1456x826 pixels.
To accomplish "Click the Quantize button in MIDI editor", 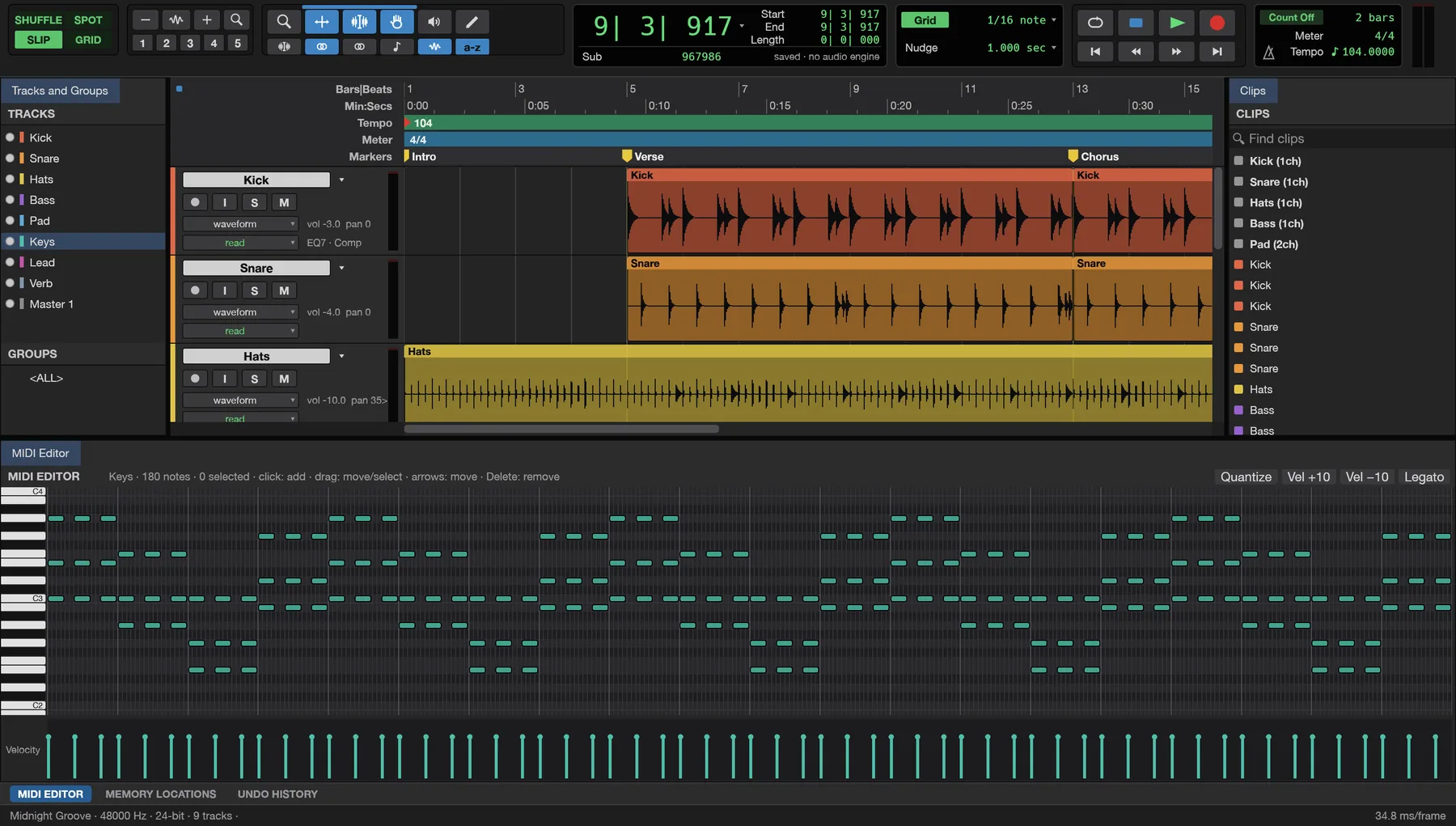I will pyautogui.click(x=1246, y=477).
